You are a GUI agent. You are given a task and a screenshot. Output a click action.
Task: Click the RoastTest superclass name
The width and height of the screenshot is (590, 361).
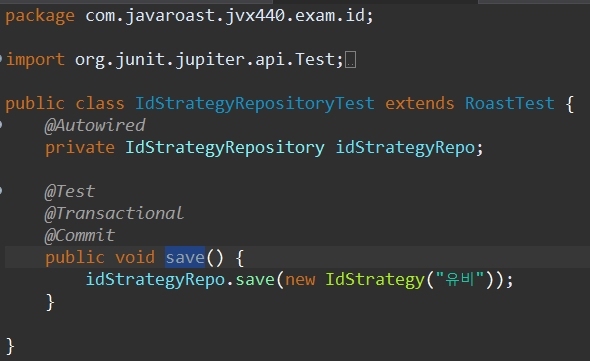coord(510,103)
